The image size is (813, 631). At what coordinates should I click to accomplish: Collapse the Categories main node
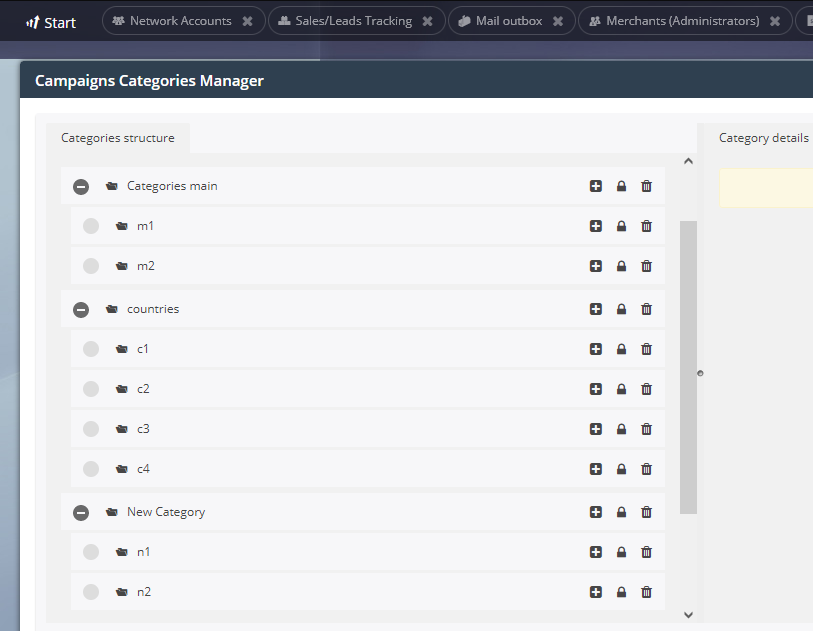coord(80,186)
